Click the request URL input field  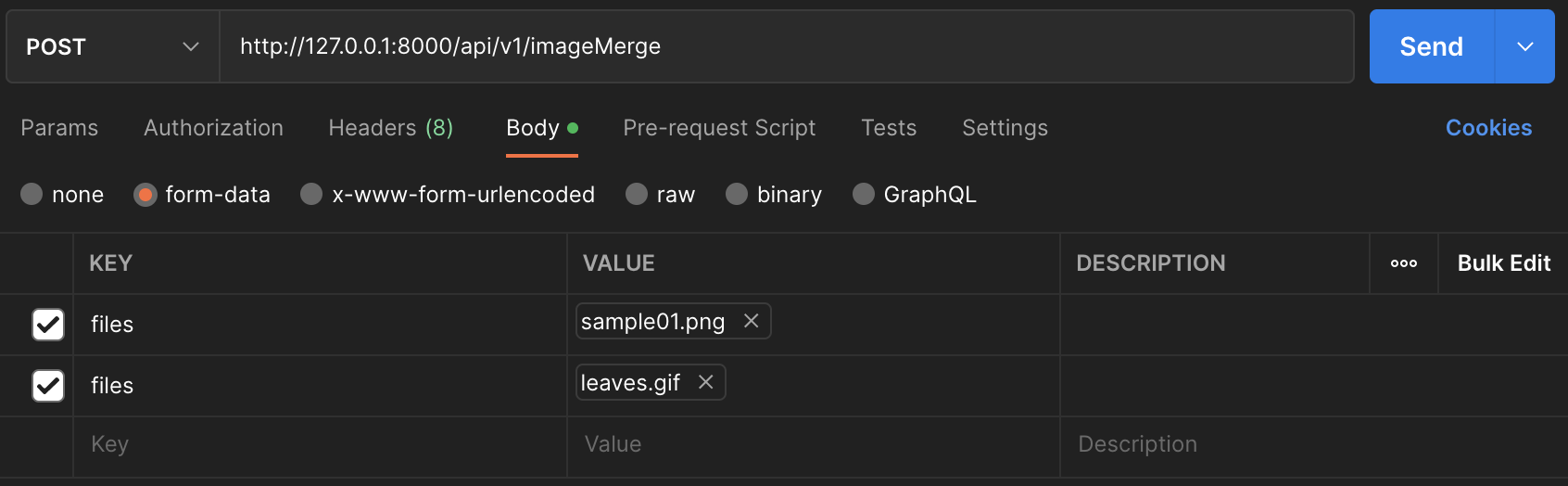(x=786, y=46)
